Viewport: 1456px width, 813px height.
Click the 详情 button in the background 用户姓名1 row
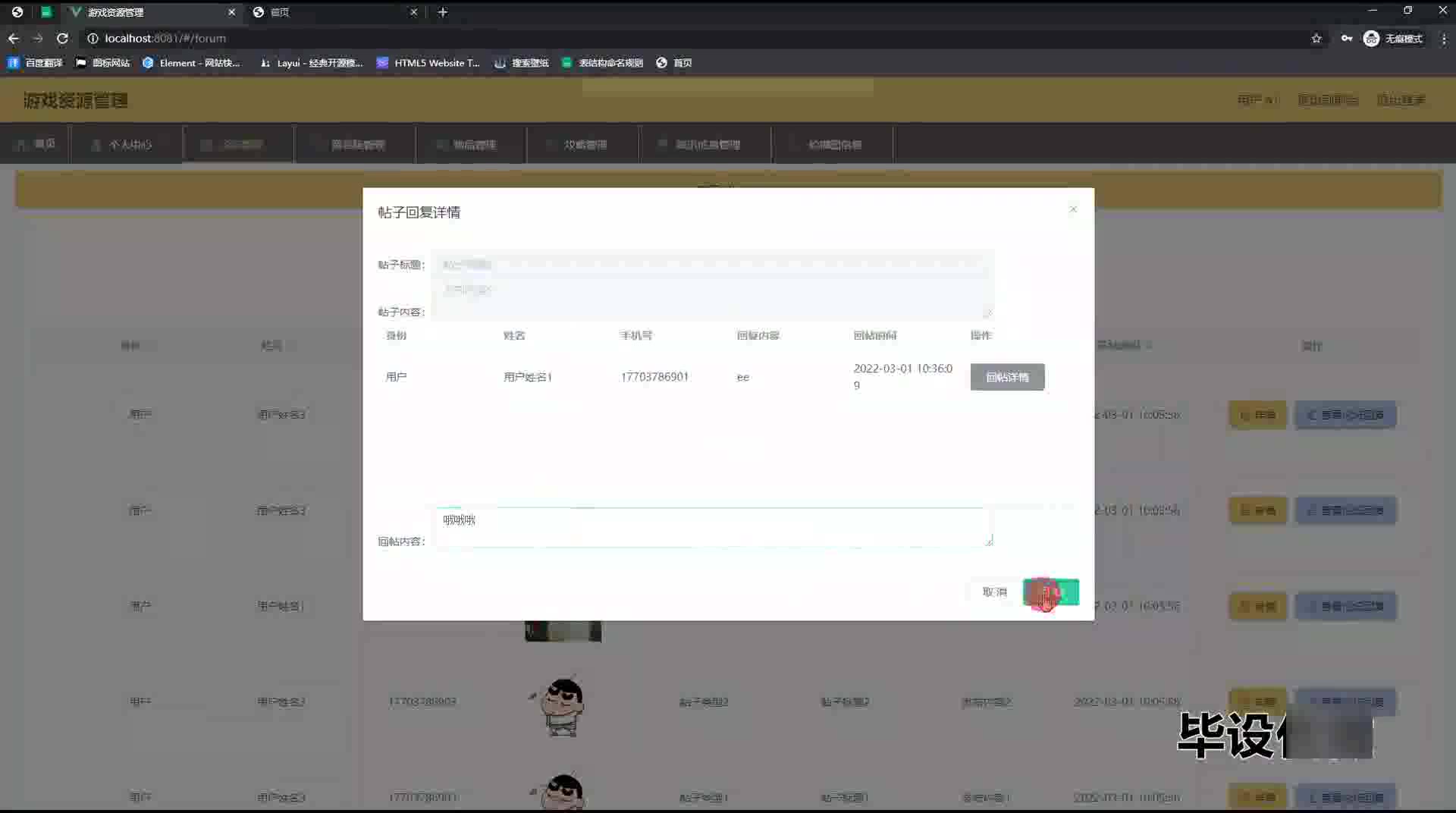tap(1258, 606)
